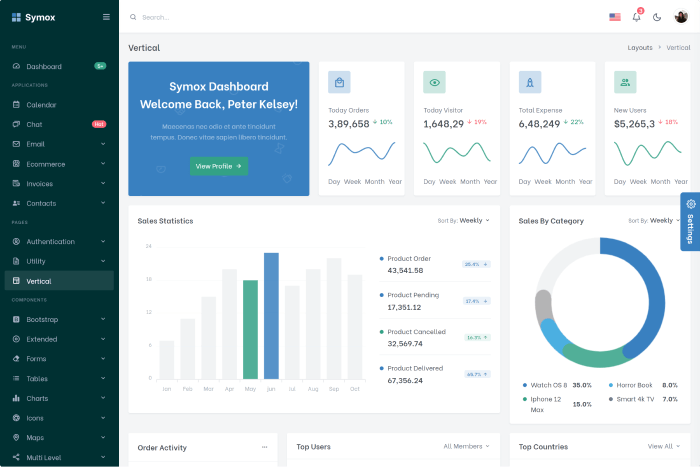Viewport: 700px width, 467px height.
Task: Click the Chat icon in sidebar
Action: [16, 124]
